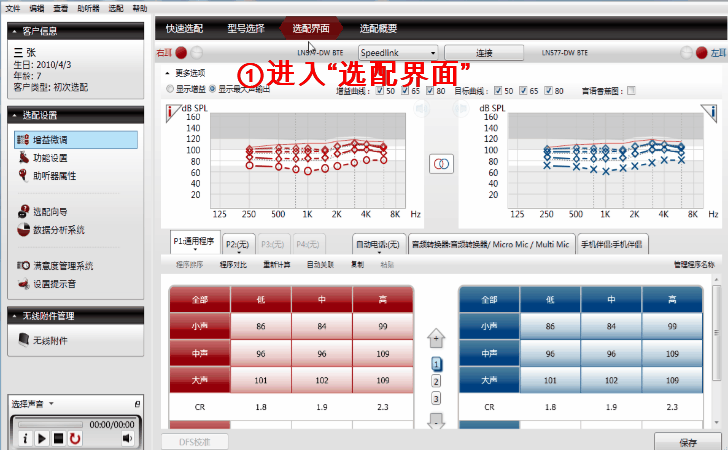Screen dimensions: 728x450
Task: Select the 显示增益 radio button
Action: click(x=170, y=89)
